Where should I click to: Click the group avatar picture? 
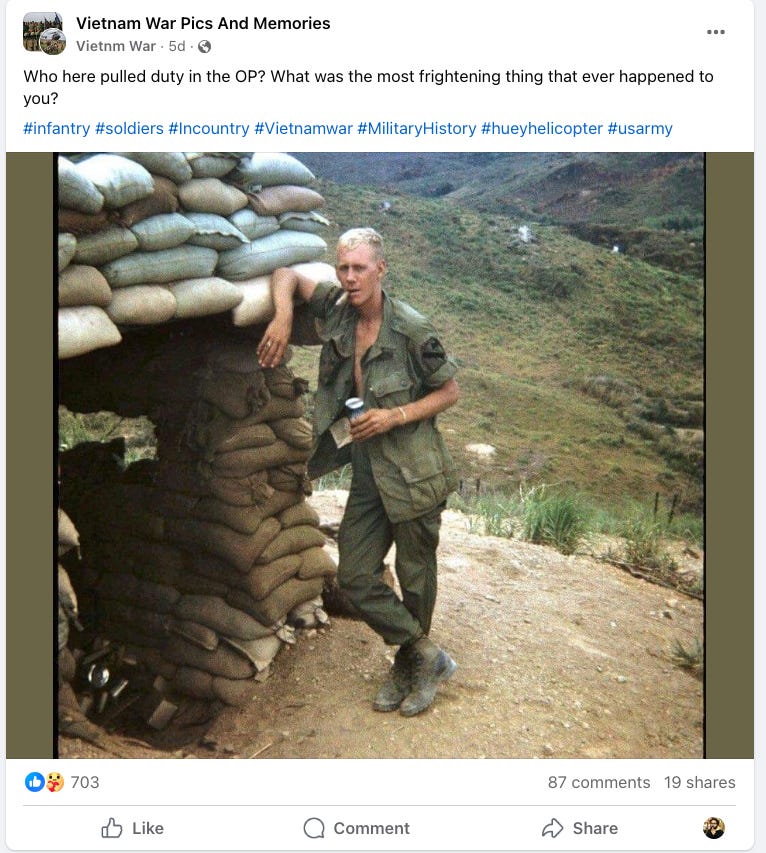tap(44, 33)
